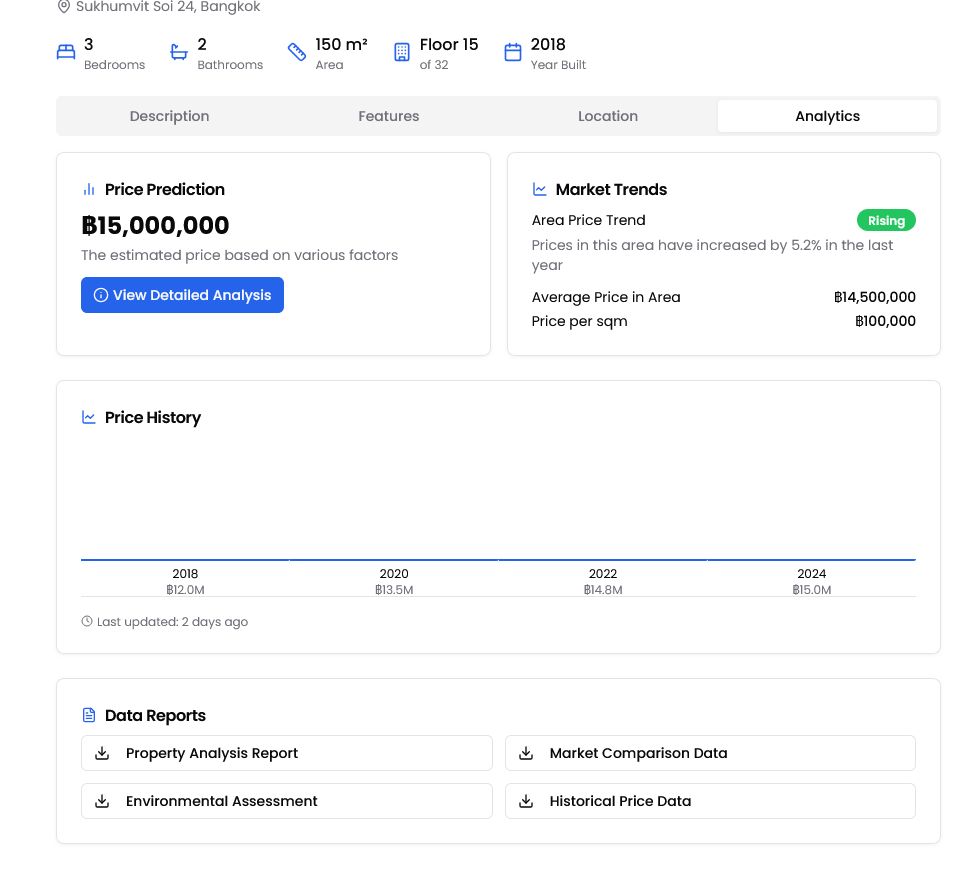Switch to the Description tab

point(169,116)
